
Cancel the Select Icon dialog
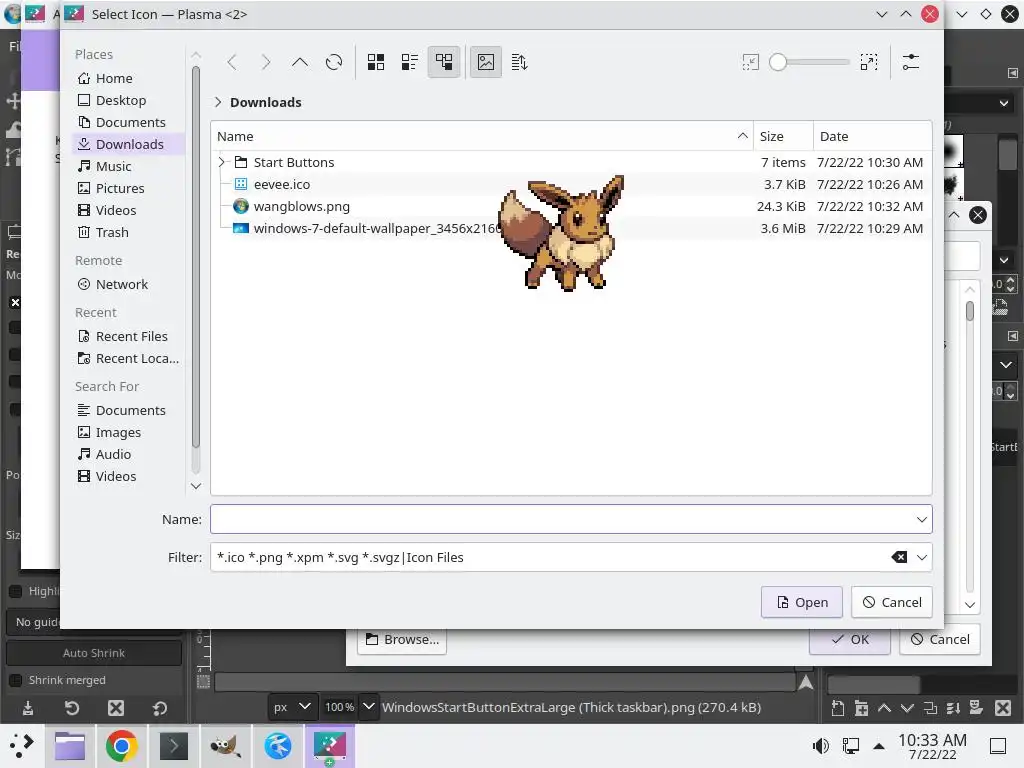[892, 602]
